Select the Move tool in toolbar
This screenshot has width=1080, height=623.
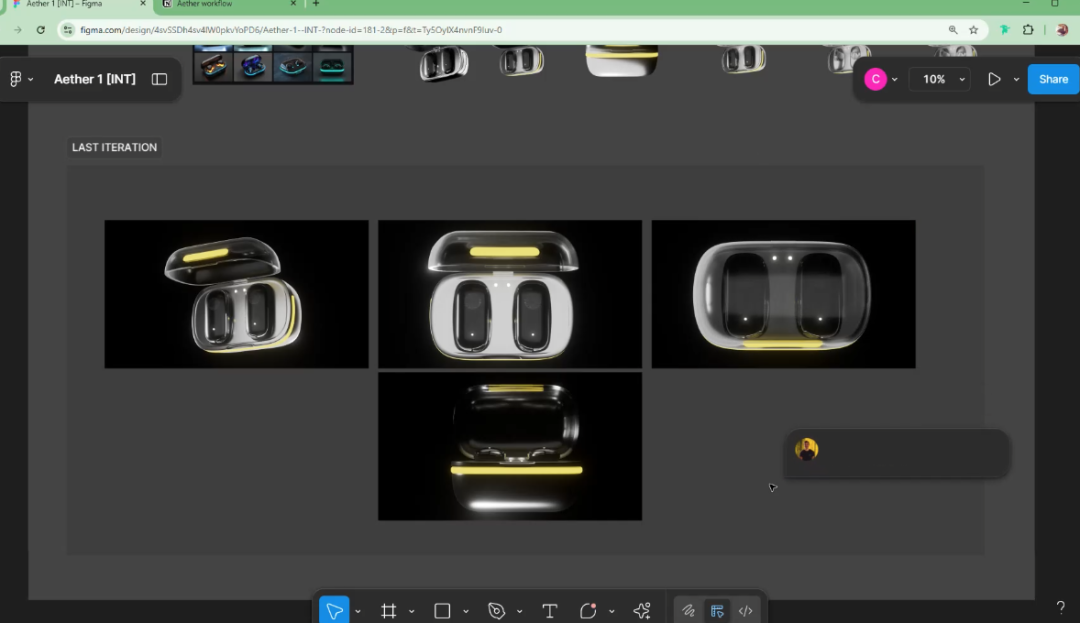[334, 611]
